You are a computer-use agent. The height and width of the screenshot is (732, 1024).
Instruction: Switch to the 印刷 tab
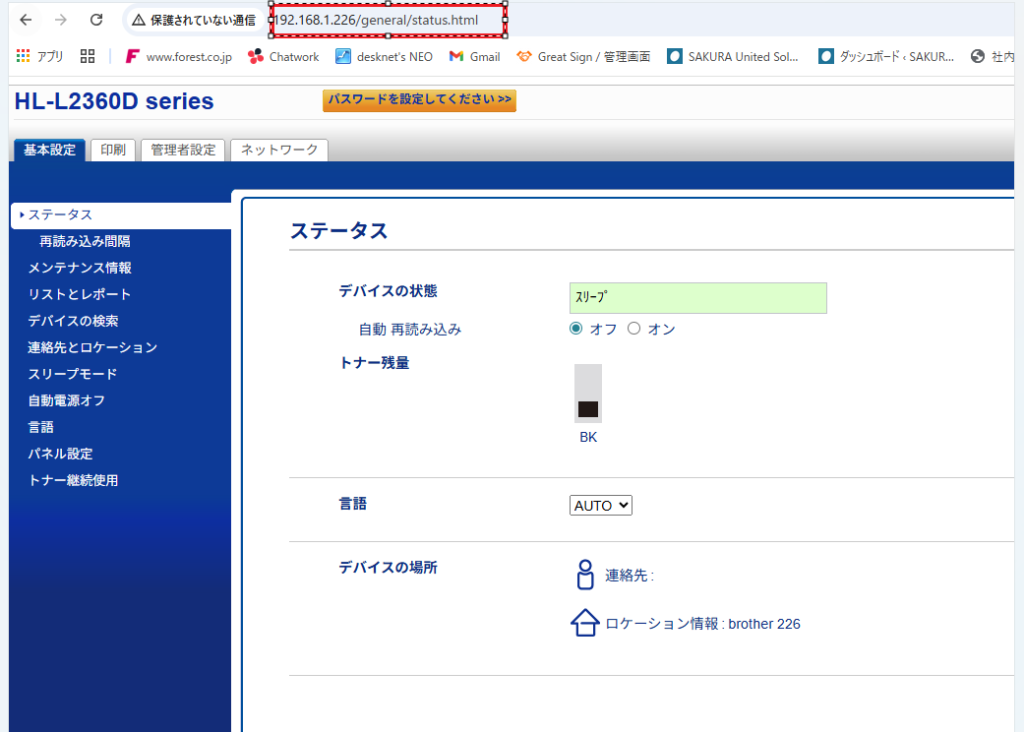click(x=112, y=150)
